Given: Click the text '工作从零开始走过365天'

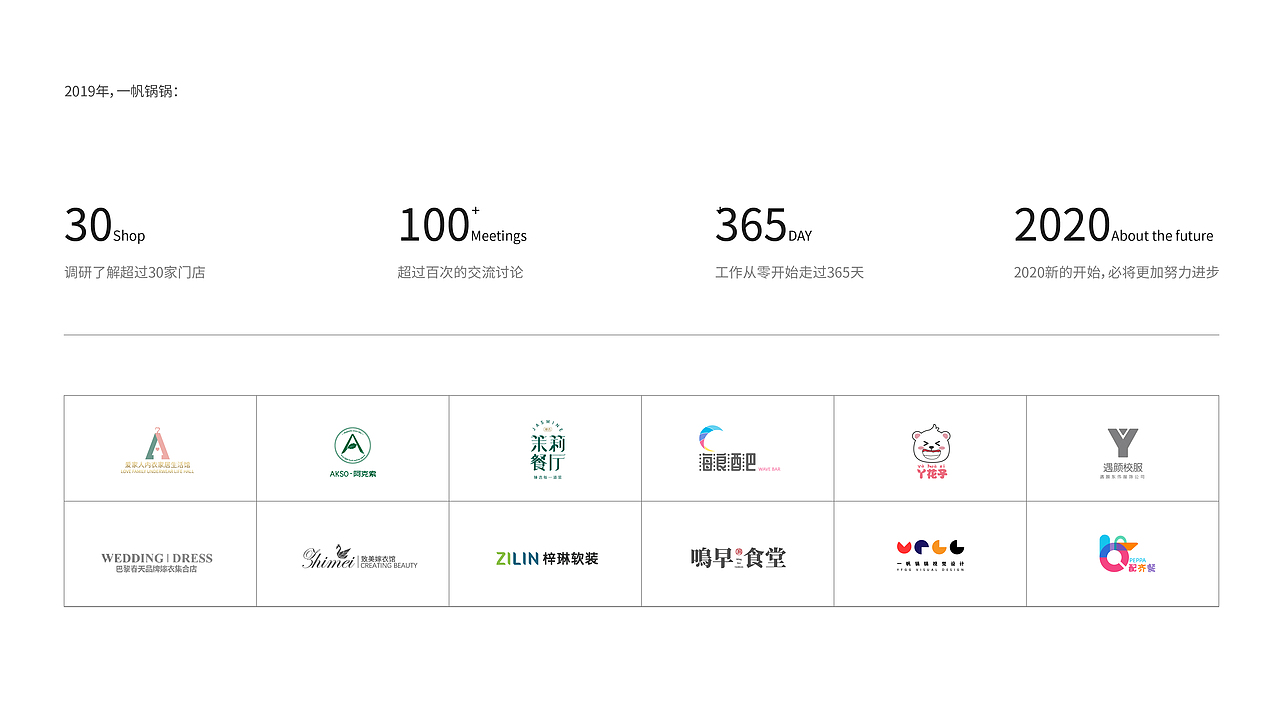Looking at the screenshot, I should (790, 272).
